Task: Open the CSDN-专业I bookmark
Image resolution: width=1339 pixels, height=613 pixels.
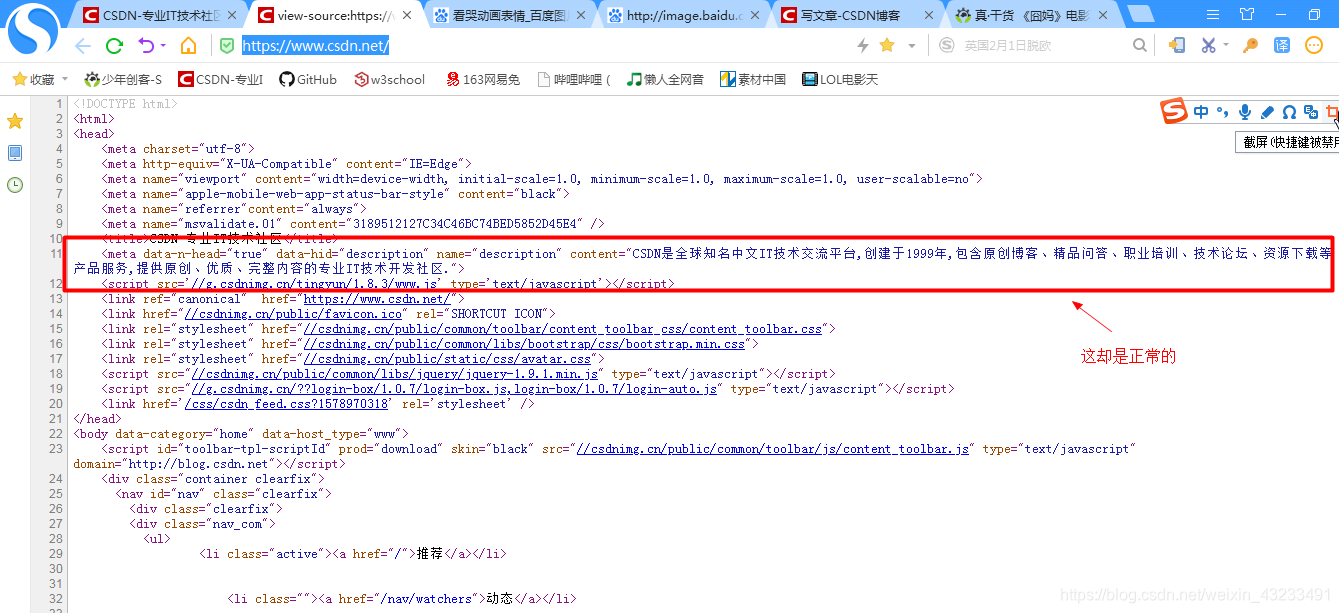Action: pos(220,79)
